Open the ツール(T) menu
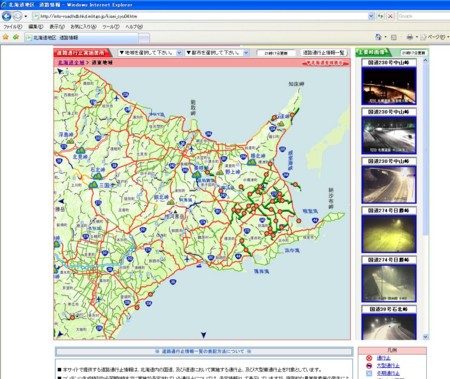Image resolution: width=450 pixels, height=379 pixels. [x=111, y=27]
